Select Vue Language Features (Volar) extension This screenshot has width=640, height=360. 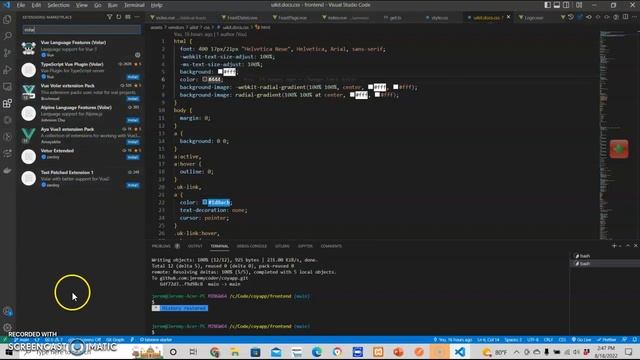click(81, 49)
